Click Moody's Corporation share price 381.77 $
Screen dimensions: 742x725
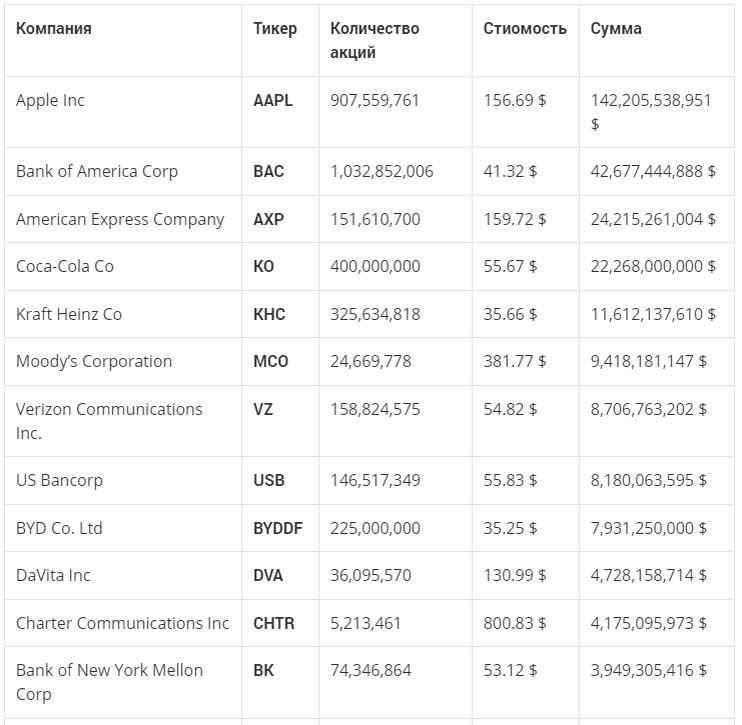[515, 362]
